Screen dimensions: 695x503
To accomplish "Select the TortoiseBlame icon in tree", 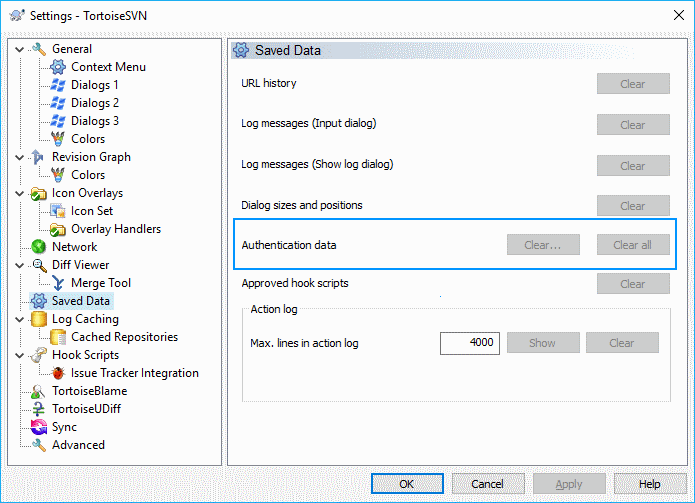I will (x=39, y=391).
